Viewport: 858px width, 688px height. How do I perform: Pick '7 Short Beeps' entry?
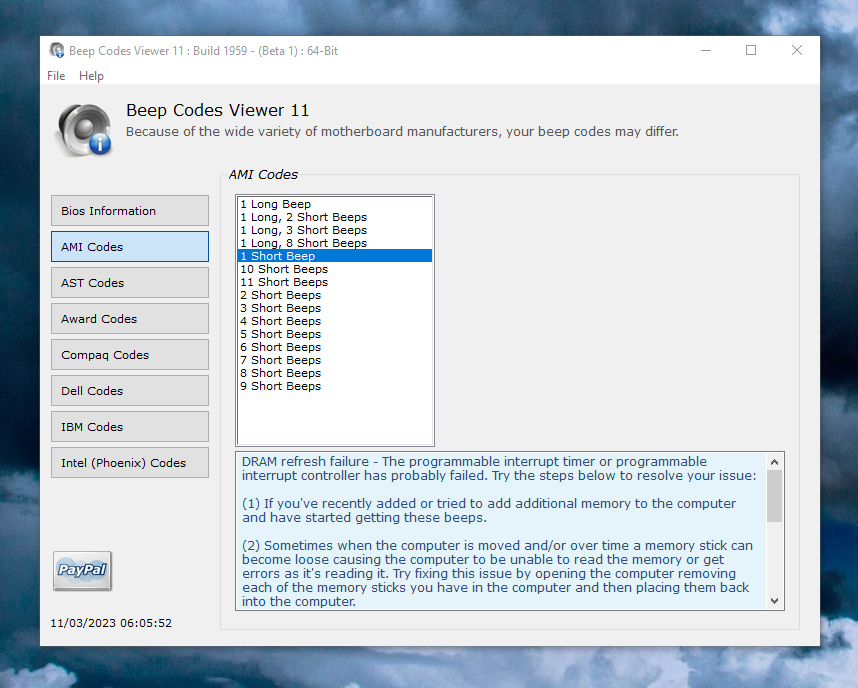(335, 360)
